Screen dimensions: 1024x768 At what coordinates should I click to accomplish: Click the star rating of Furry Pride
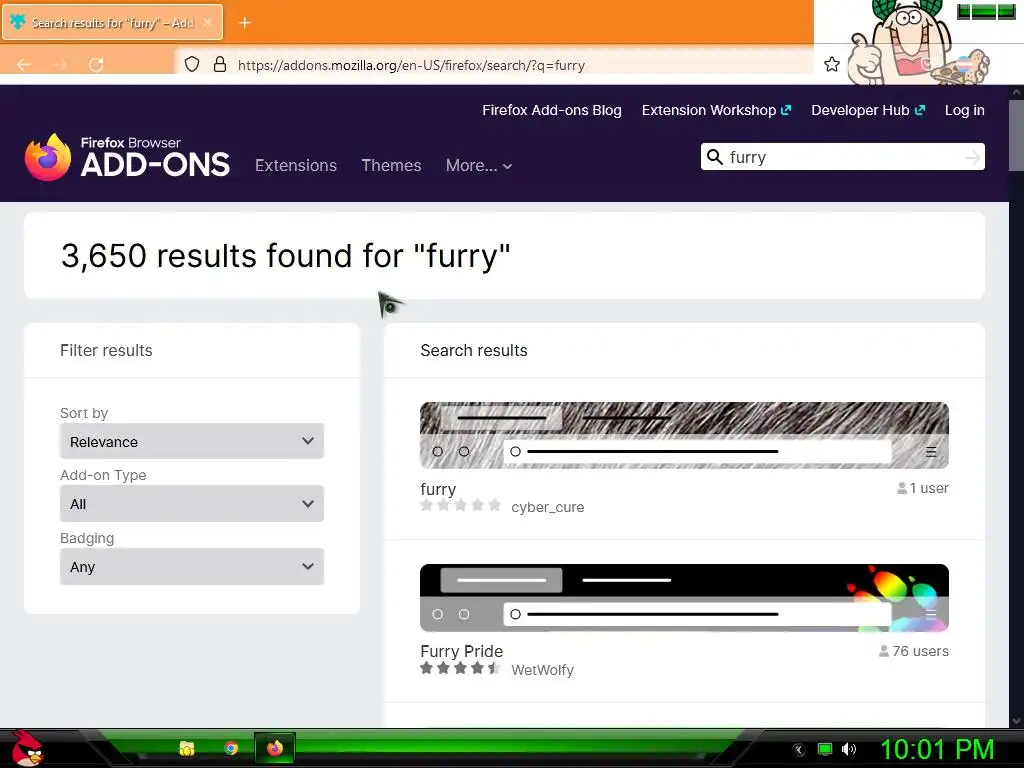coord(460,668)
